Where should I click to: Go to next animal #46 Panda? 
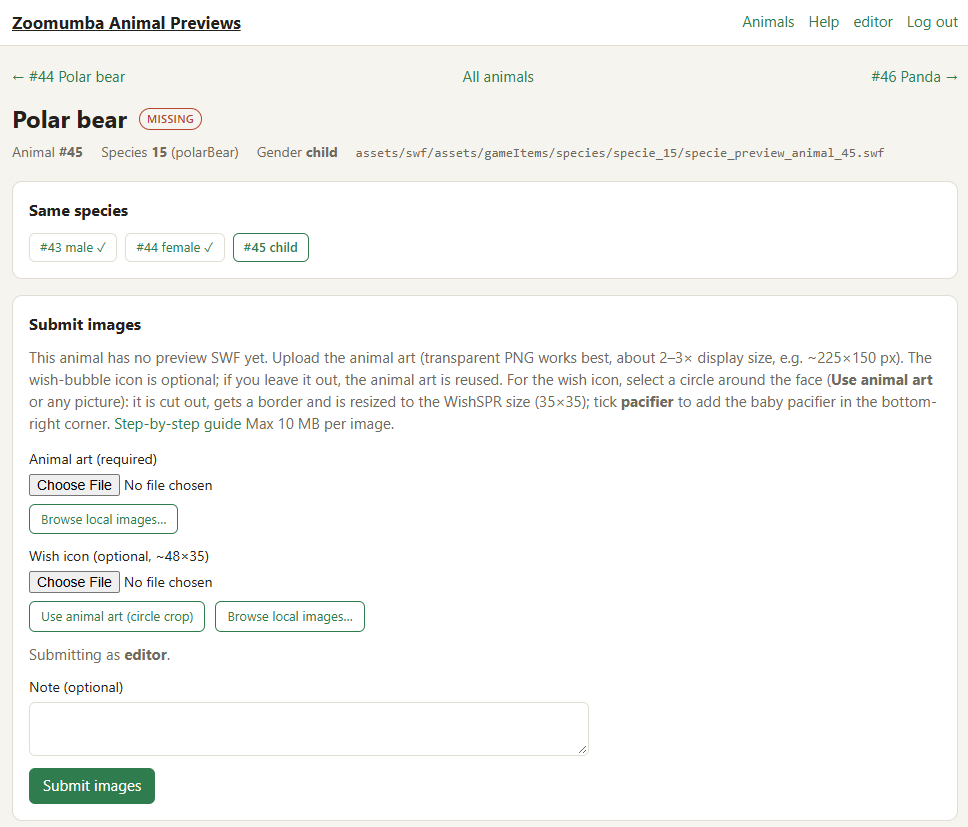(914, 77)
